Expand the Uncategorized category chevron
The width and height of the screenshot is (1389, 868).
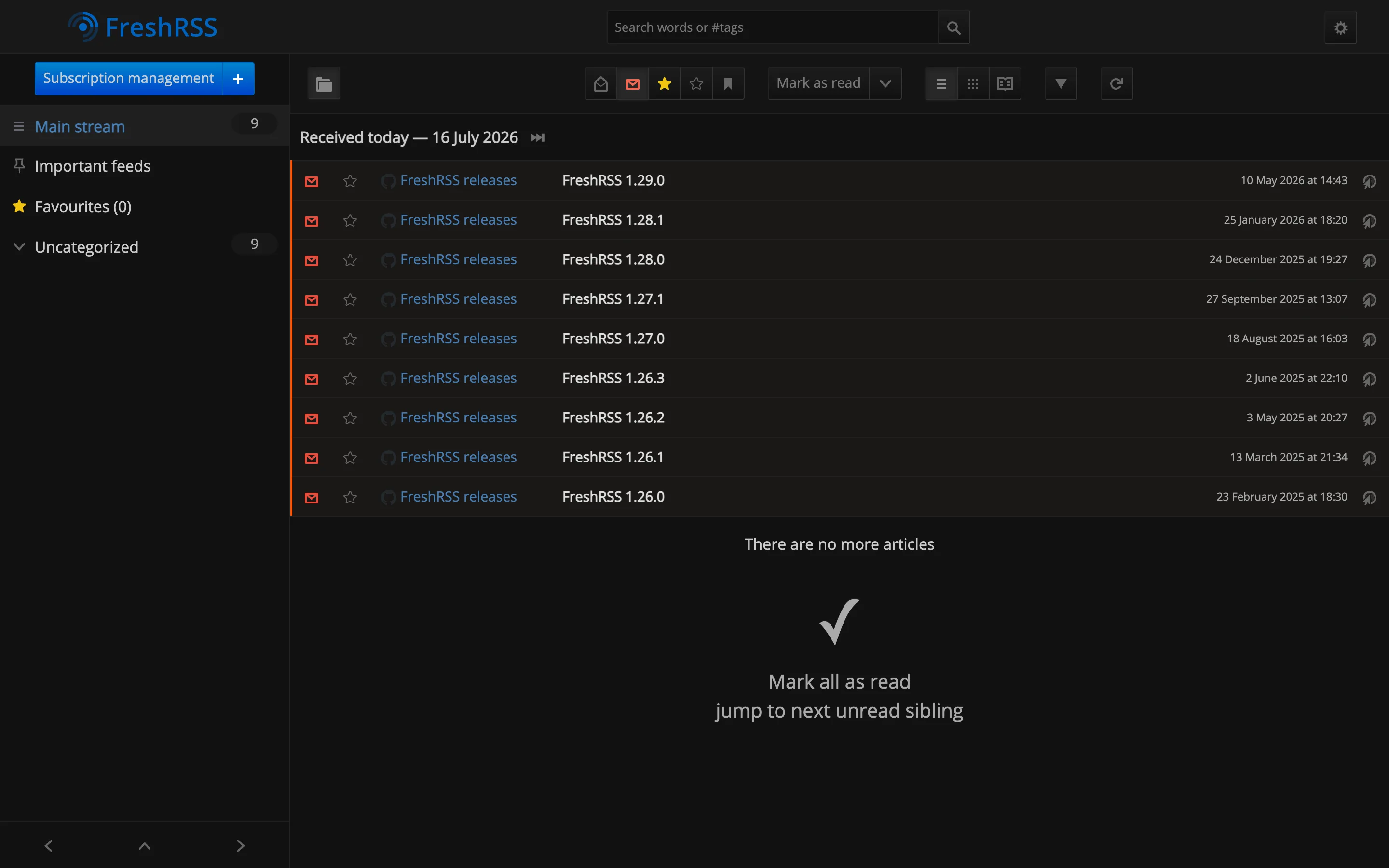tap(19, 247)
